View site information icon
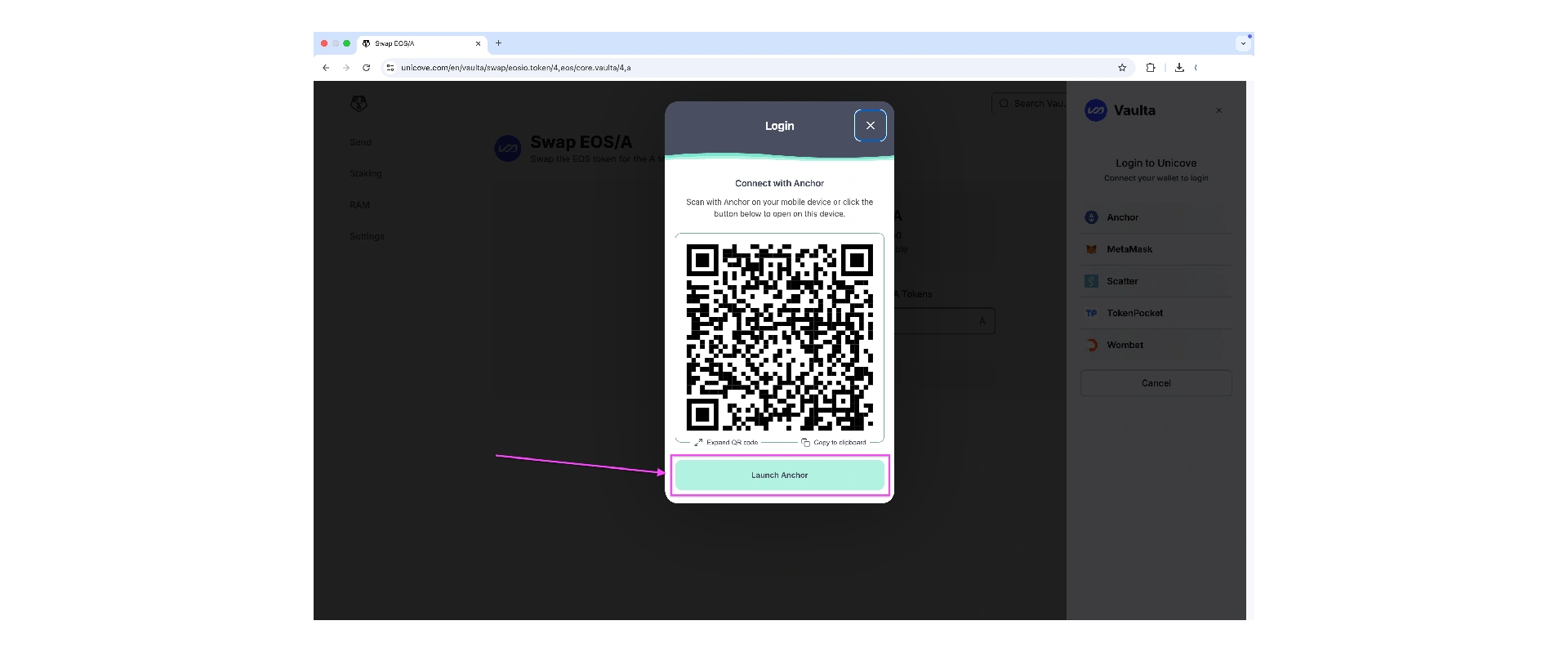The height and width of the screenshot is (652, 1568). [390, 68]
